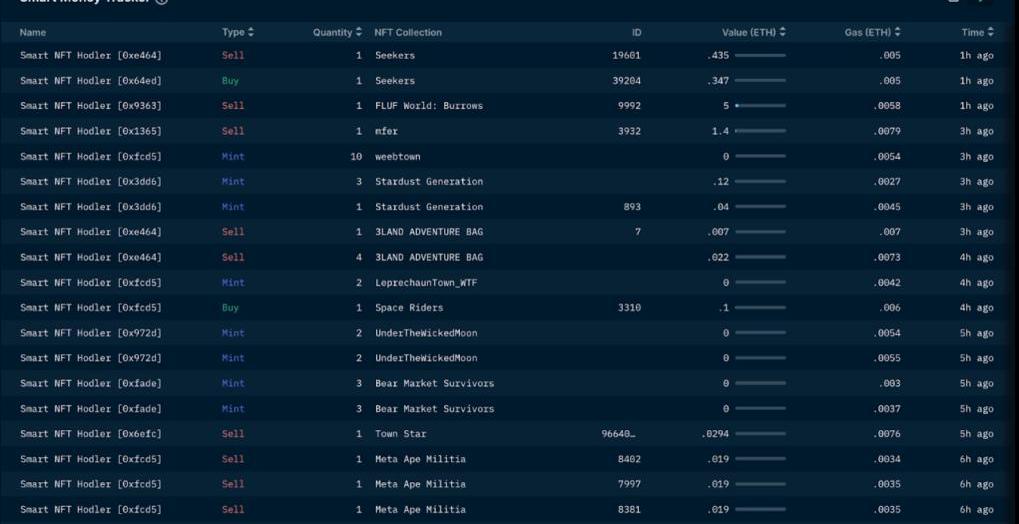1019x524 pixels.
Task: Select the ID column header
Action: (x=636, y=33)
